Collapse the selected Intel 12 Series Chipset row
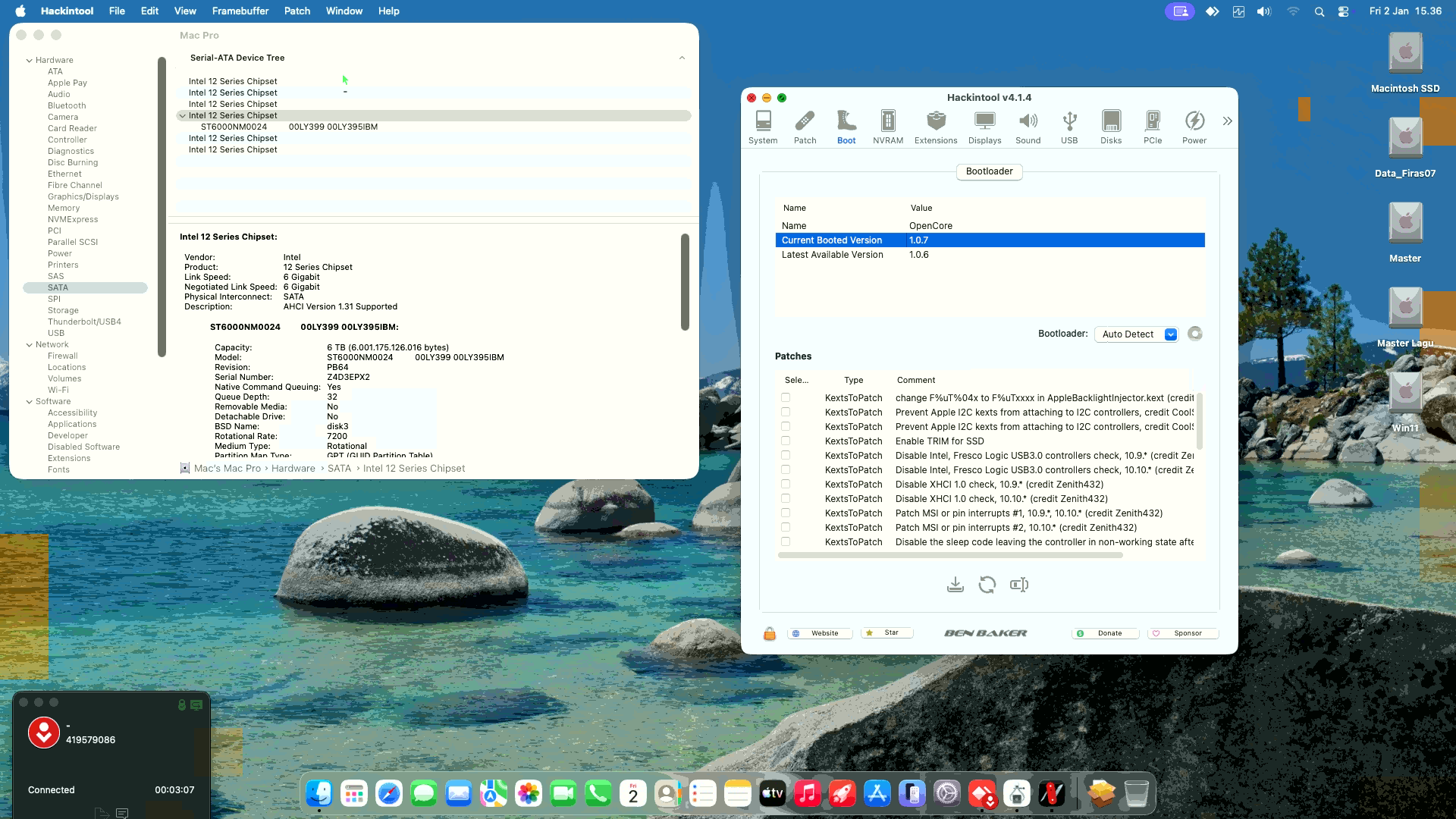The height and width of the screenshot is (819, 1456). click(182, 115)
